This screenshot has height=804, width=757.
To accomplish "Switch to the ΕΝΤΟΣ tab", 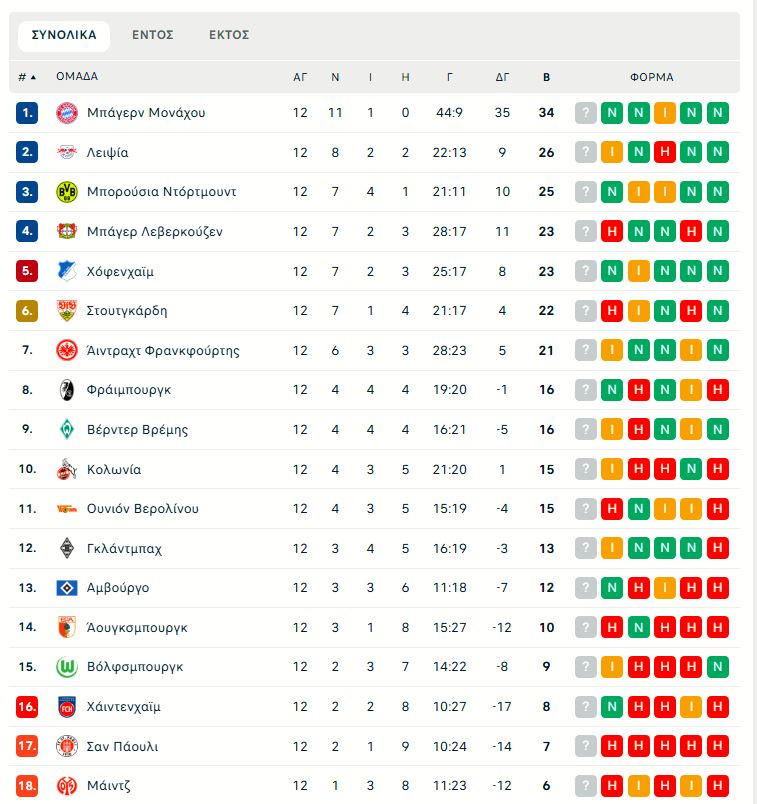I will [153, 35].
